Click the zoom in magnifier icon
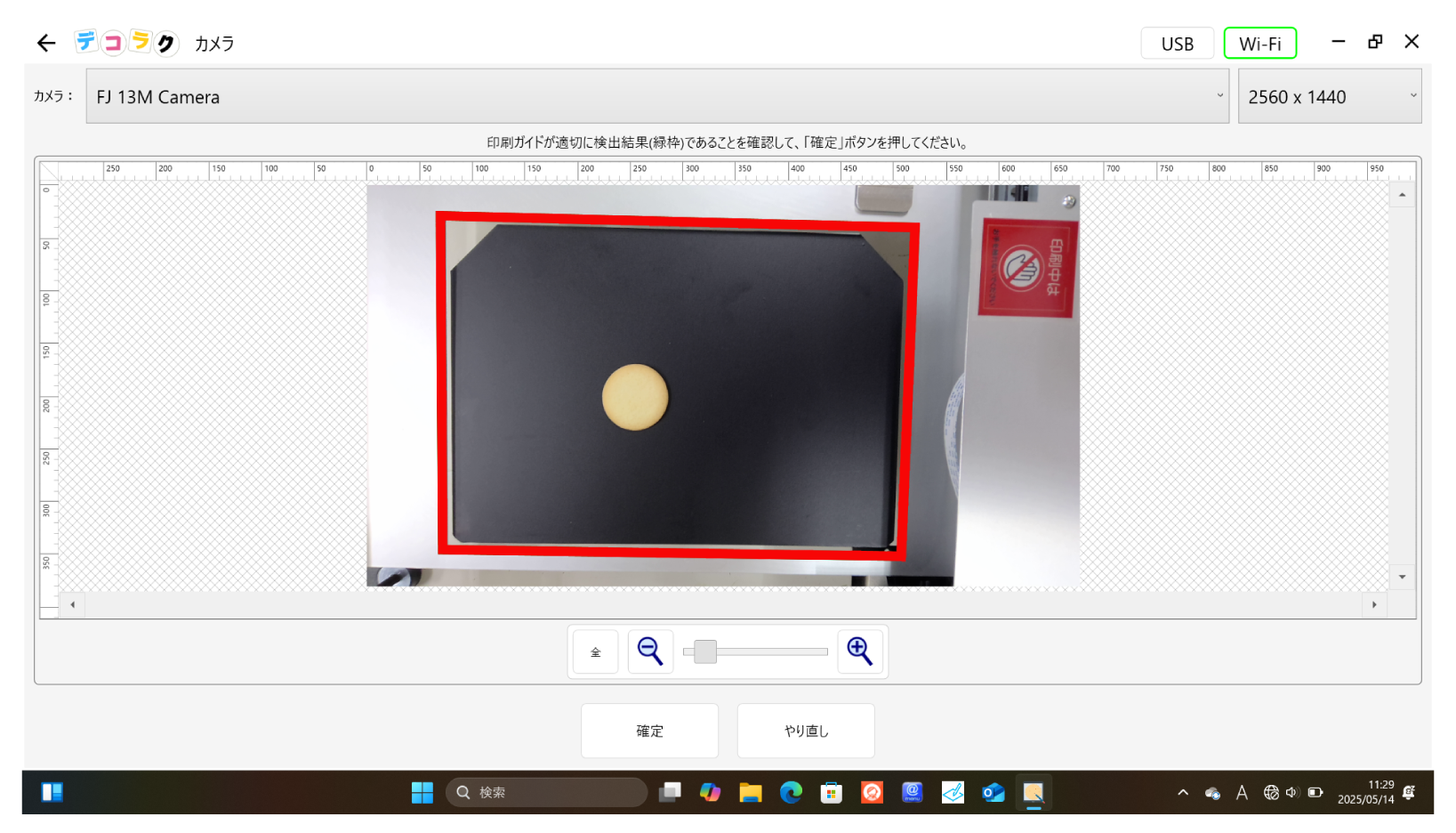Viewport: 1456px width, 833px height. (860, 651)
